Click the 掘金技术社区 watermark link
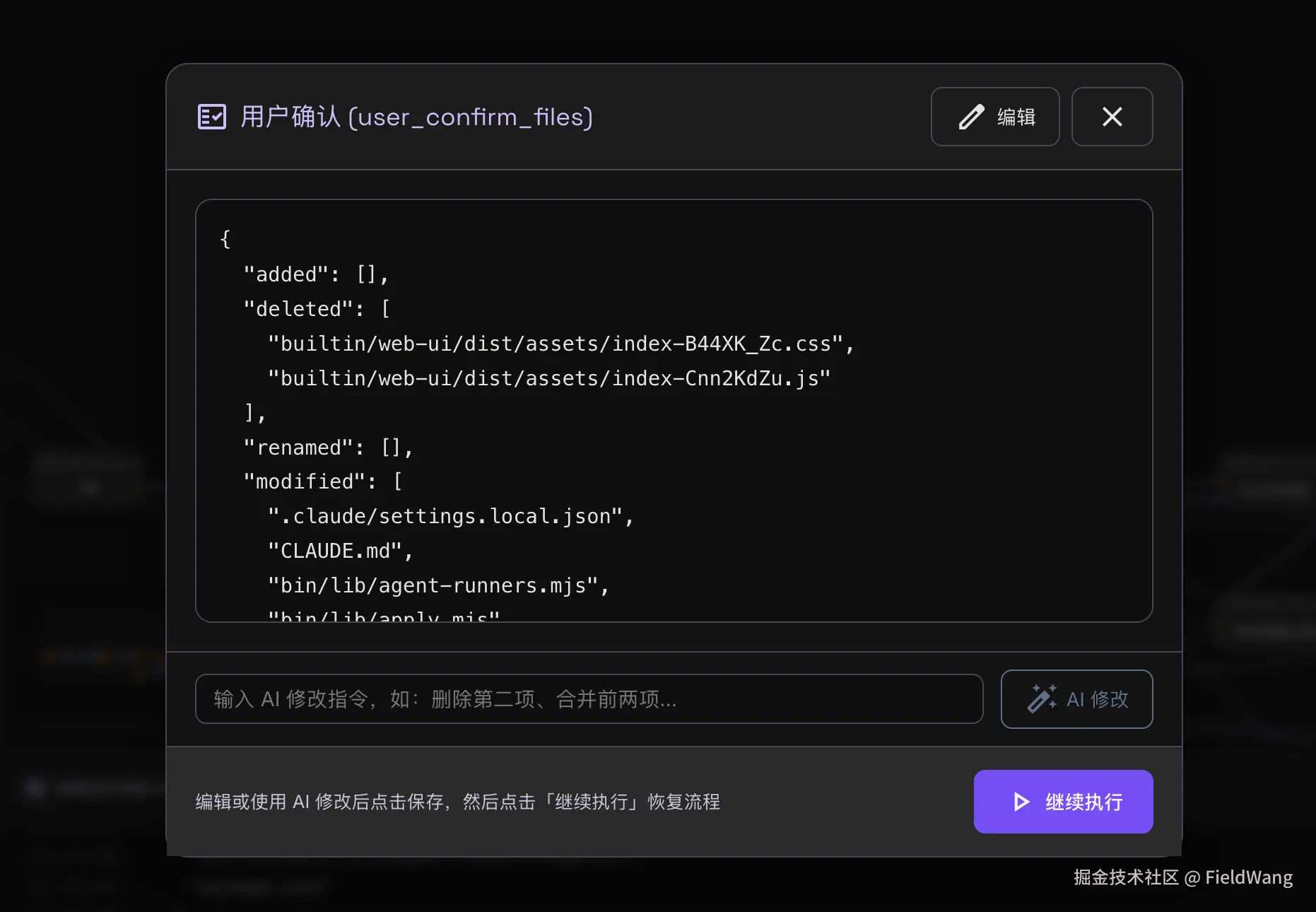Viewport: 1316px width, 912px height. [x=1125, y=877]
